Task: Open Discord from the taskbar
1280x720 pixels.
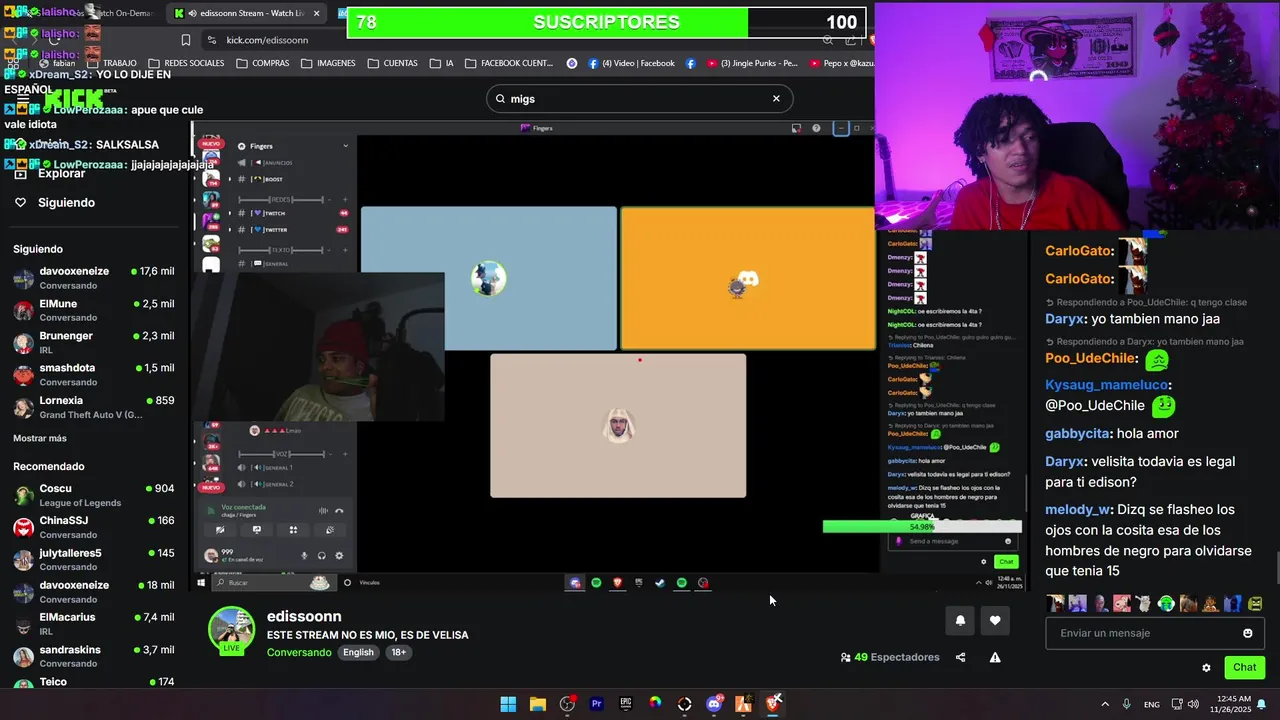Action: click(714, 704)
